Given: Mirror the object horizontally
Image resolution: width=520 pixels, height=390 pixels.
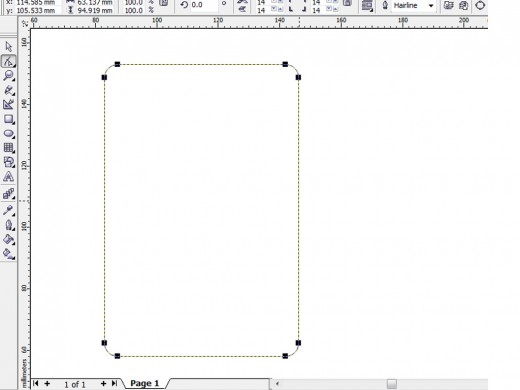Looking at the screenshot, I should point(242,2).
